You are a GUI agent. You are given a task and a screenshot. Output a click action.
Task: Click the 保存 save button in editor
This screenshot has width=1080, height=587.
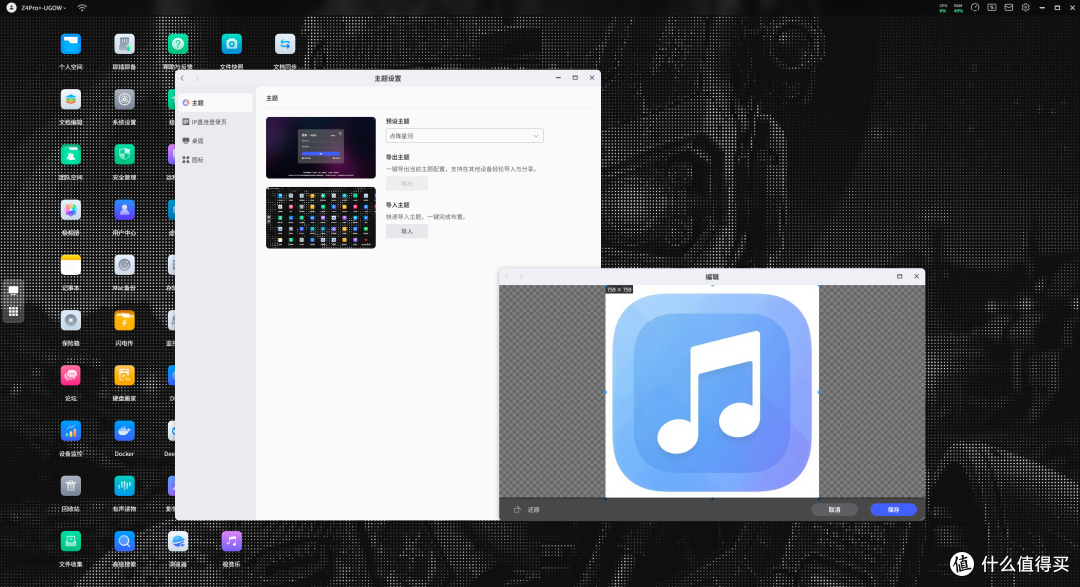pyautogui.click(x=893, y=510)
